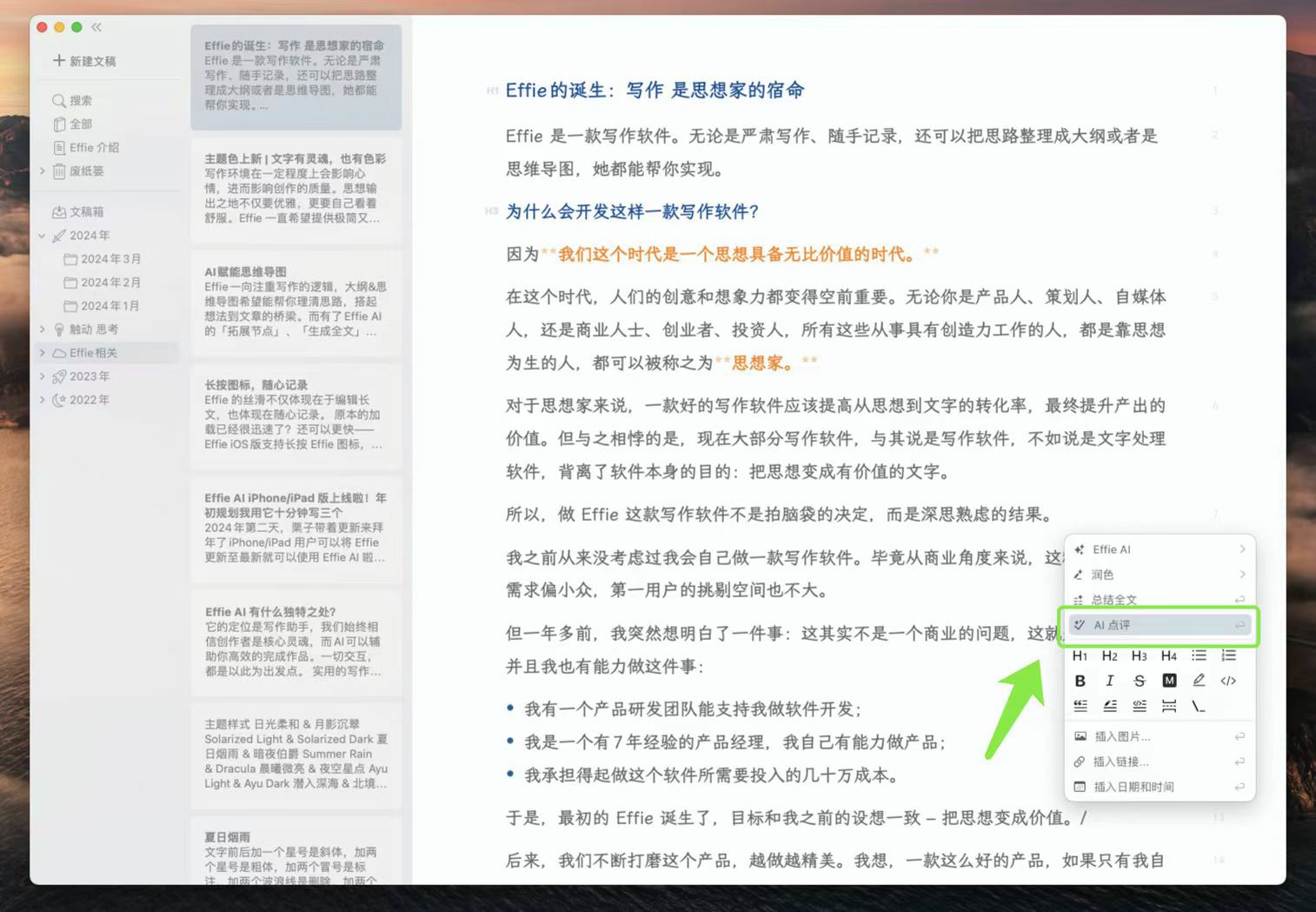This screenshot has height=912, width=1316.
Task: Expand the 2023年 folder chevron
Action: (x=42, y=376)
